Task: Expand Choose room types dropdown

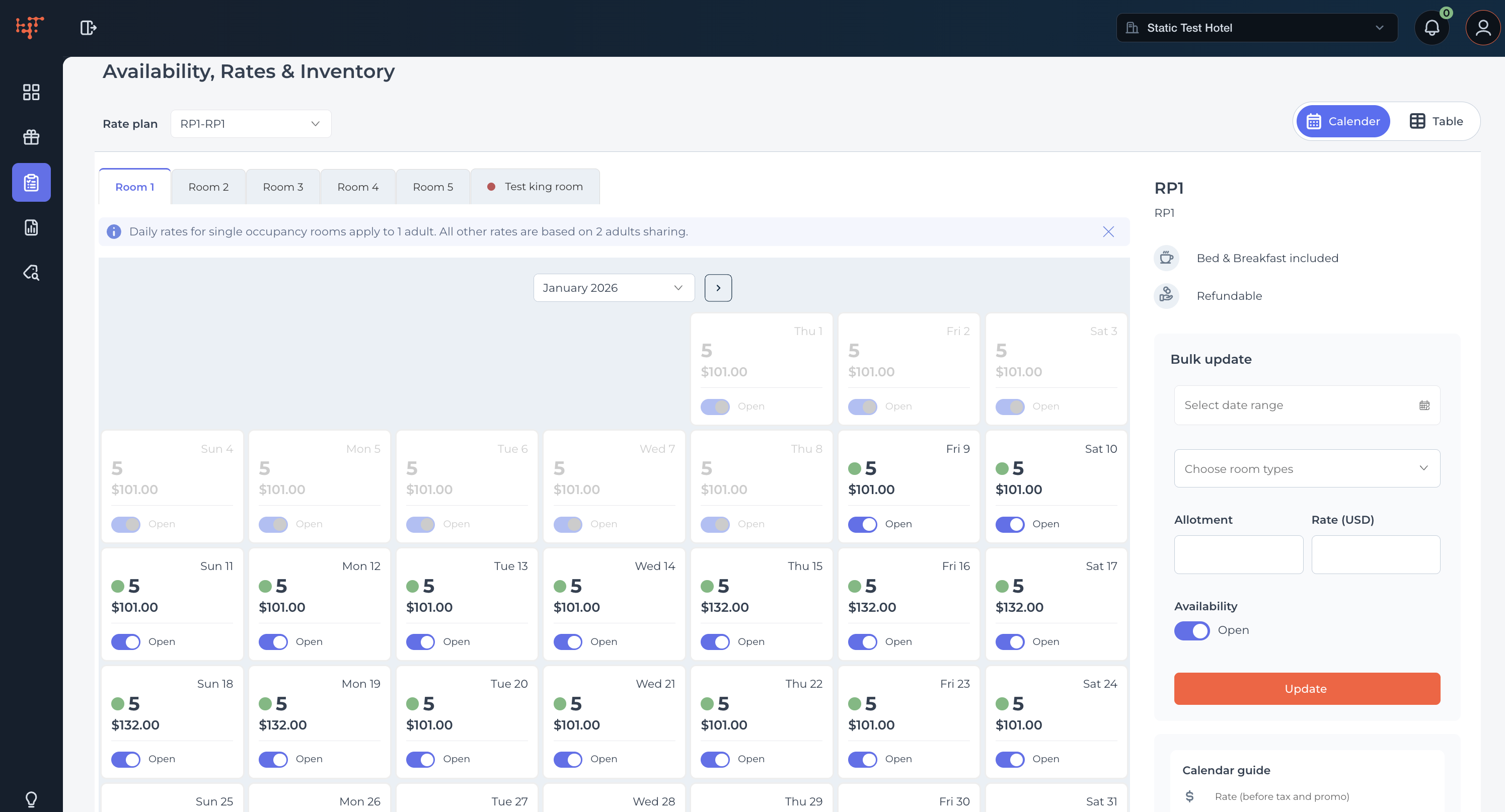Action: 1307,469
